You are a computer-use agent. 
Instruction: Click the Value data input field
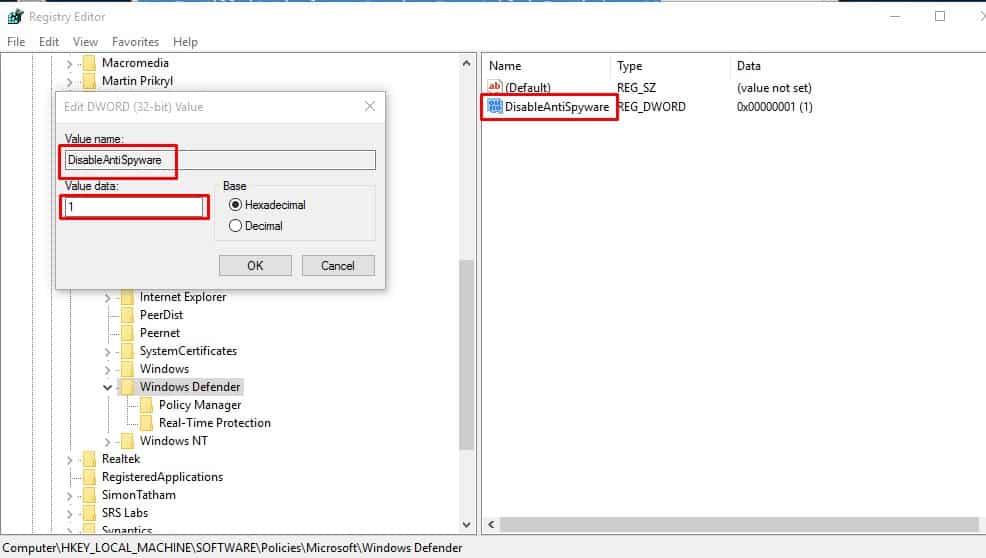(134, 207)
